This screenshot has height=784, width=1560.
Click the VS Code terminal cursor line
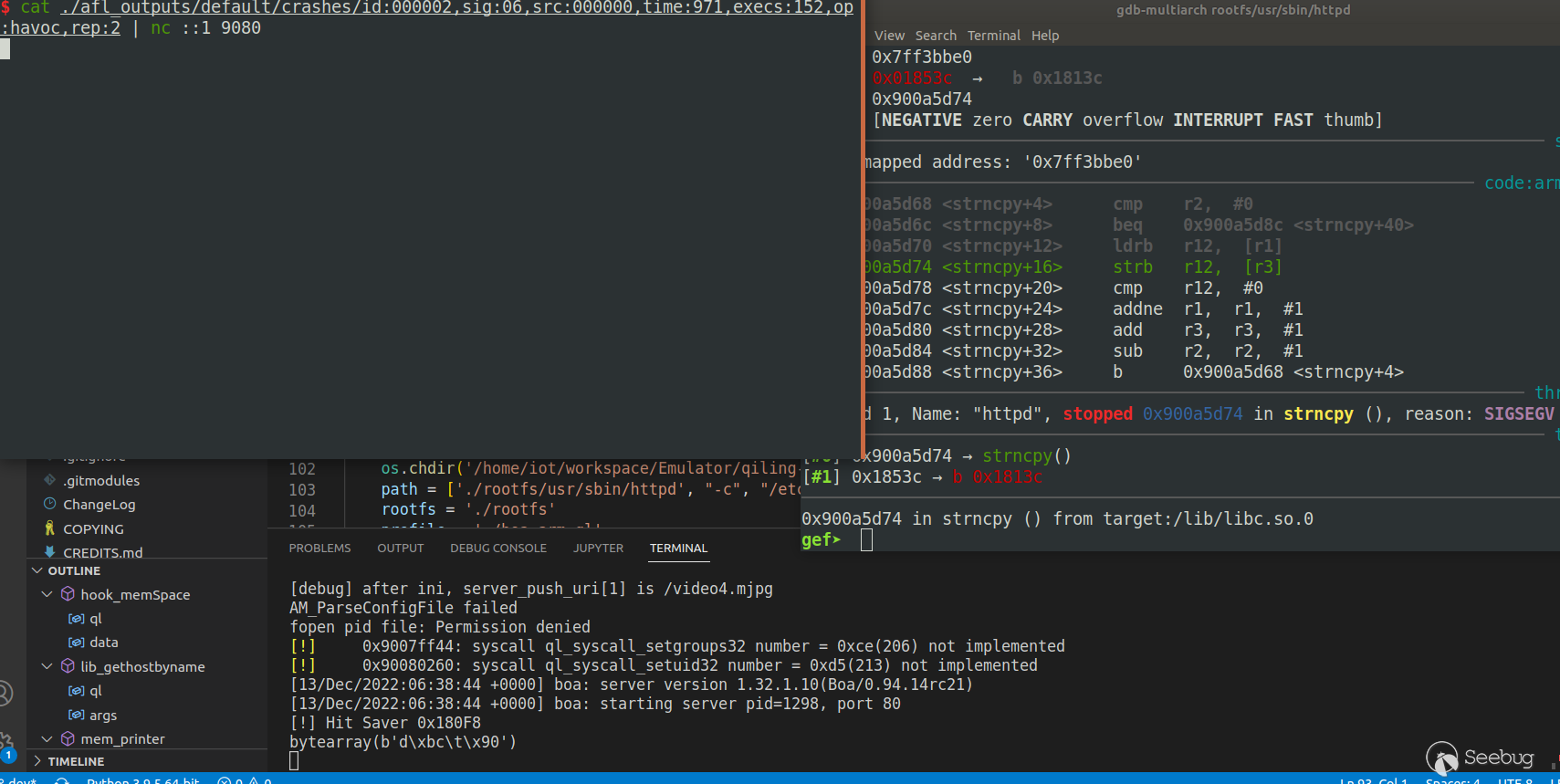coord(294,761)
